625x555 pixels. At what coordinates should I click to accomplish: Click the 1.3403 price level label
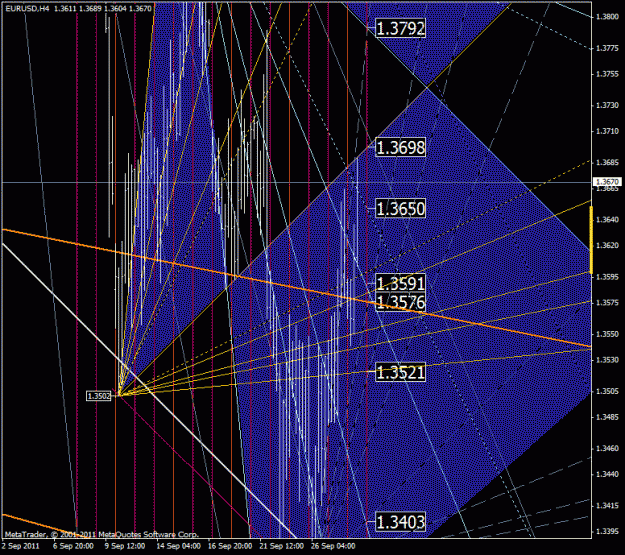[x=401, y=522]
